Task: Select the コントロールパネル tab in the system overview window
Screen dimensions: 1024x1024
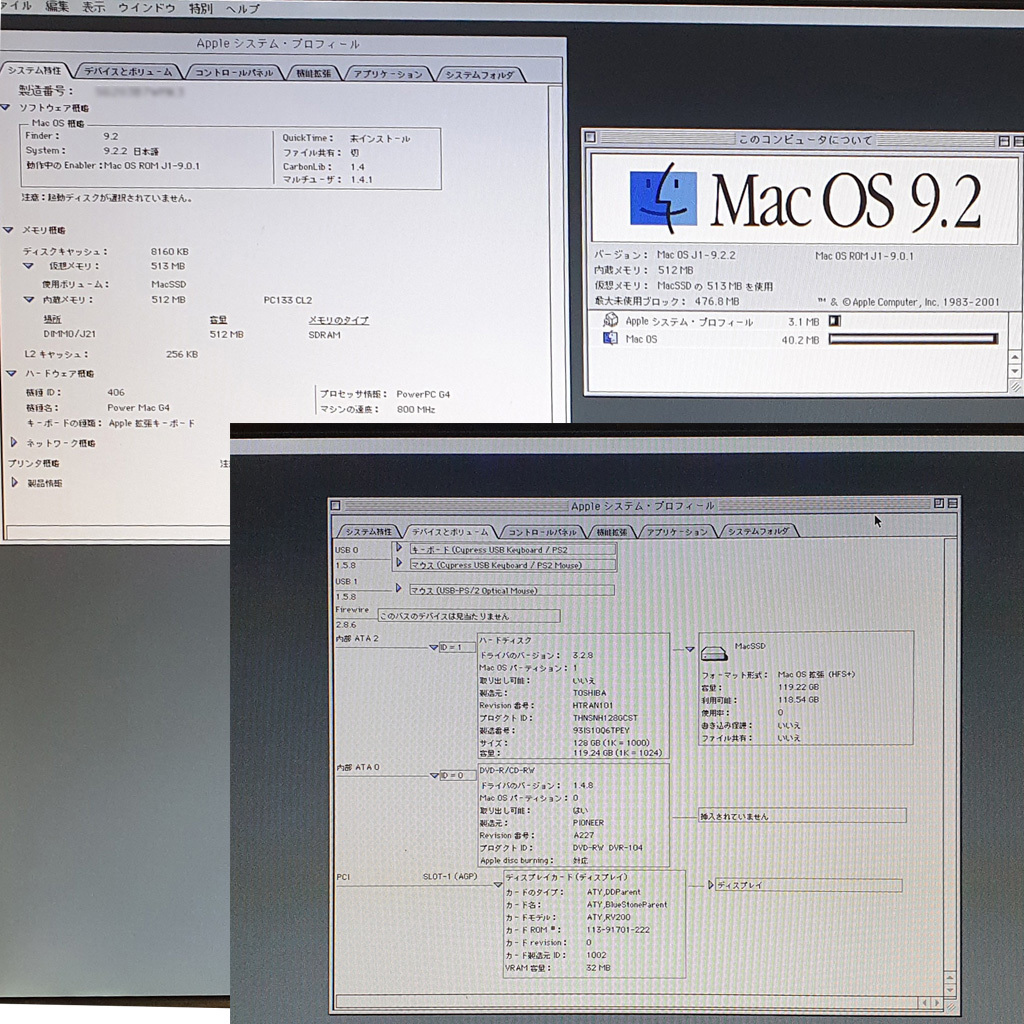Action: [234, 72]
